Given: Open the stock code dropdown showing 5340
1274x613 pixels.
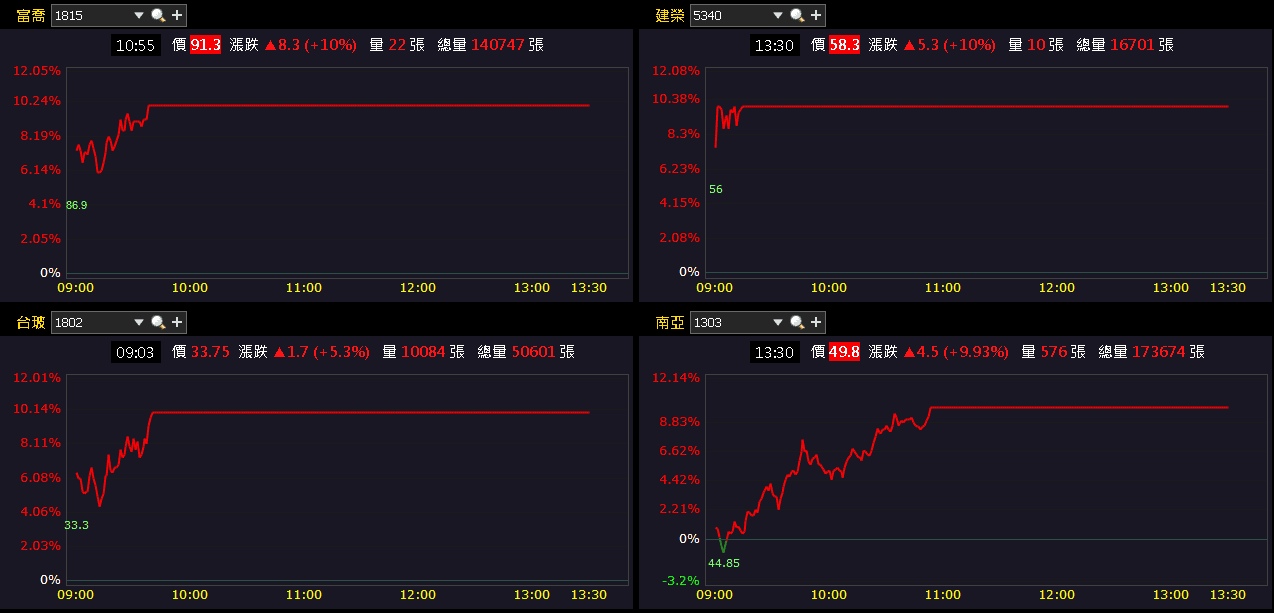Looking at the screenshot, I should [778, 15].
